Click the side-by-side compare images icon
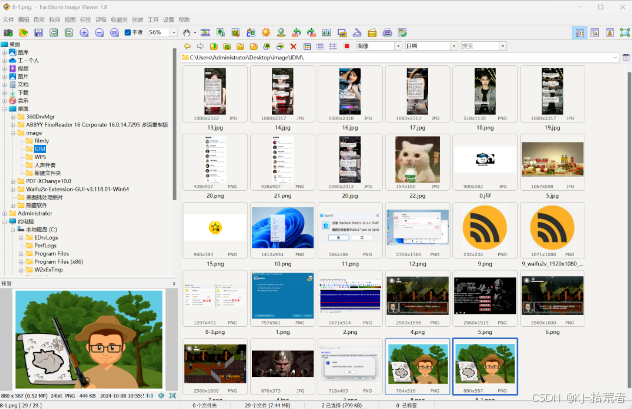The image size is (632, 409). pos(326,33)
